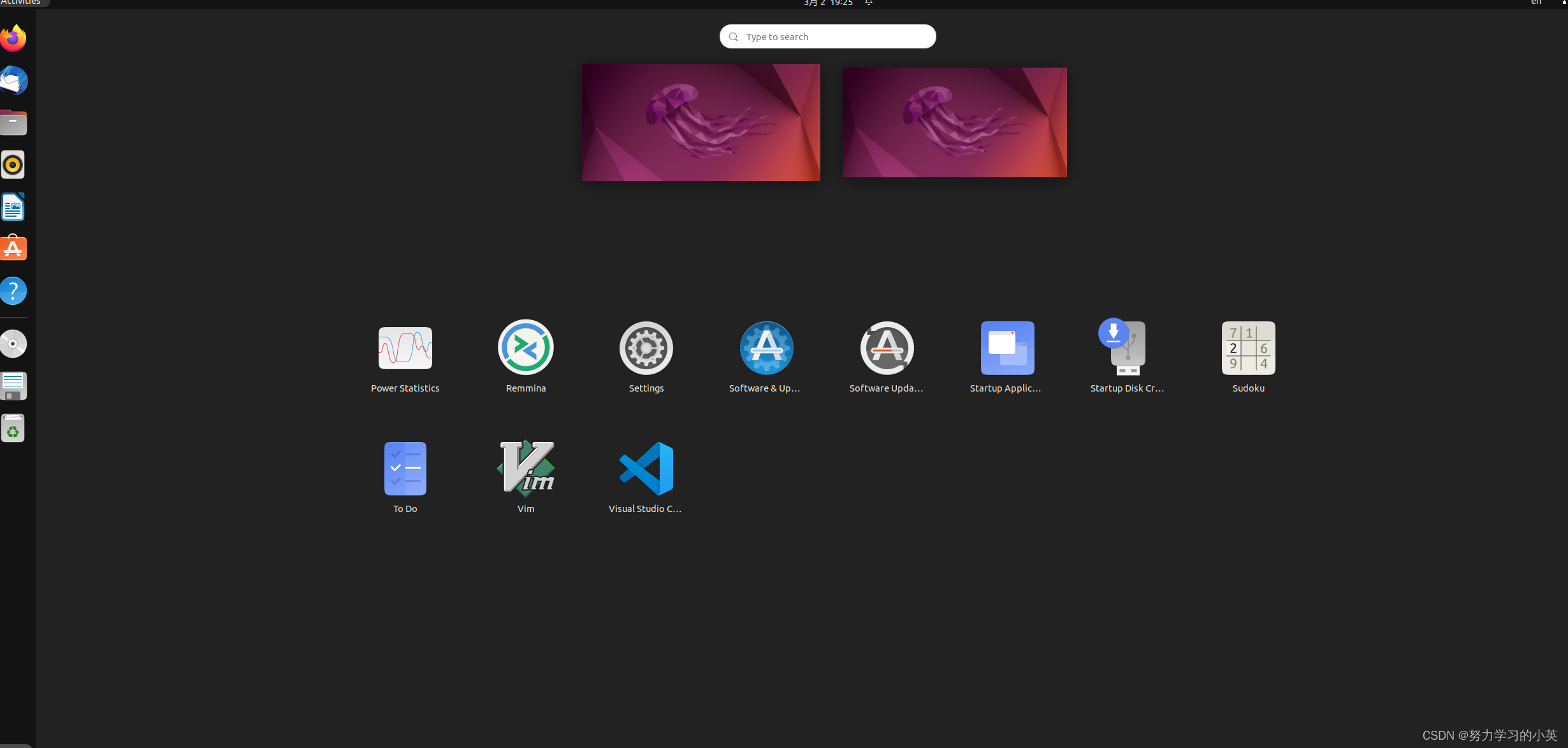Open Thunderbird mail from the dock
The height and width of the screenshot is (748, 1568).
tap(13, 81)
